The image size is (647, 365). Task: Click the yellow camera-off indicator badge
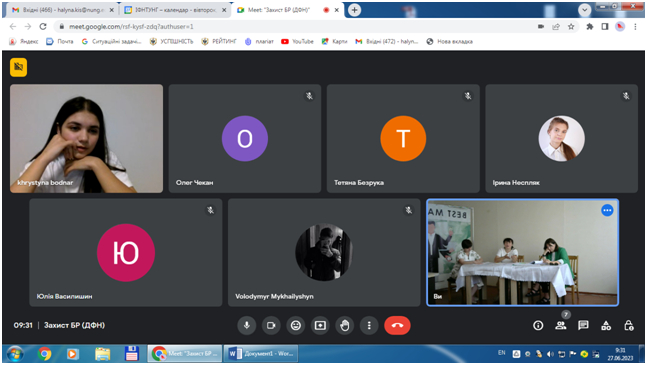tap(19, 67)
